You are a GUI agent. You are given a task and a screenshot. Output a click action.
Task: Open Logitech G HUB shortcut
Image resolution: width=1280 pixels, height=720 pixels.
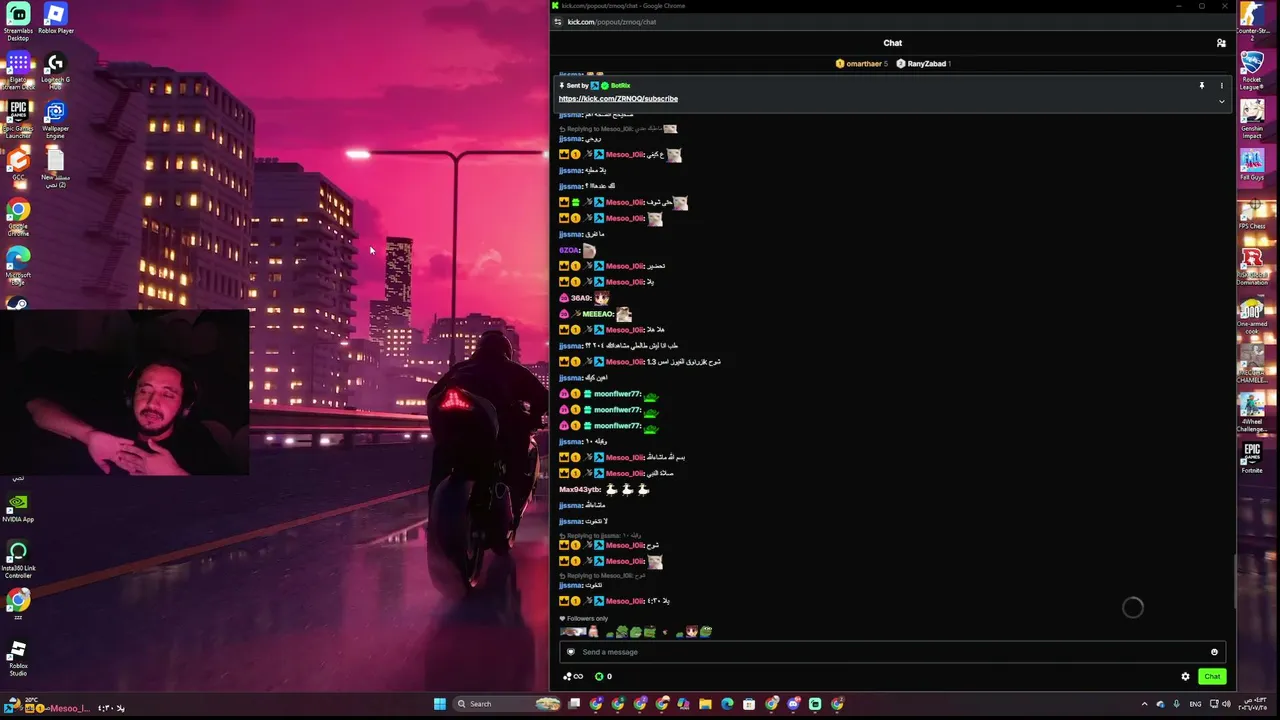(56, 70)
